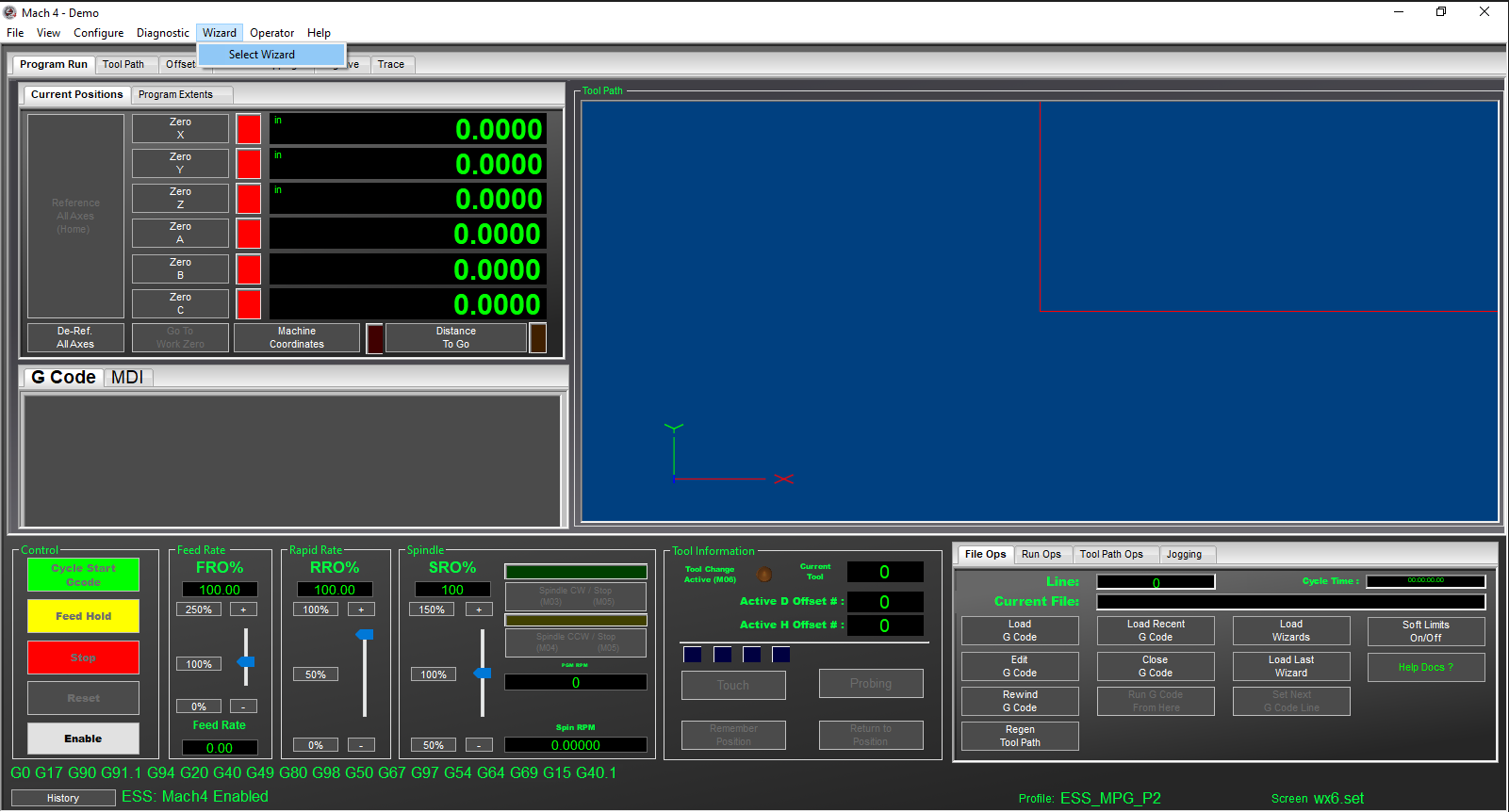Click the red LED beside Zero X
Viewport: 1509px width, 812px height.
(x=249, y=129)
